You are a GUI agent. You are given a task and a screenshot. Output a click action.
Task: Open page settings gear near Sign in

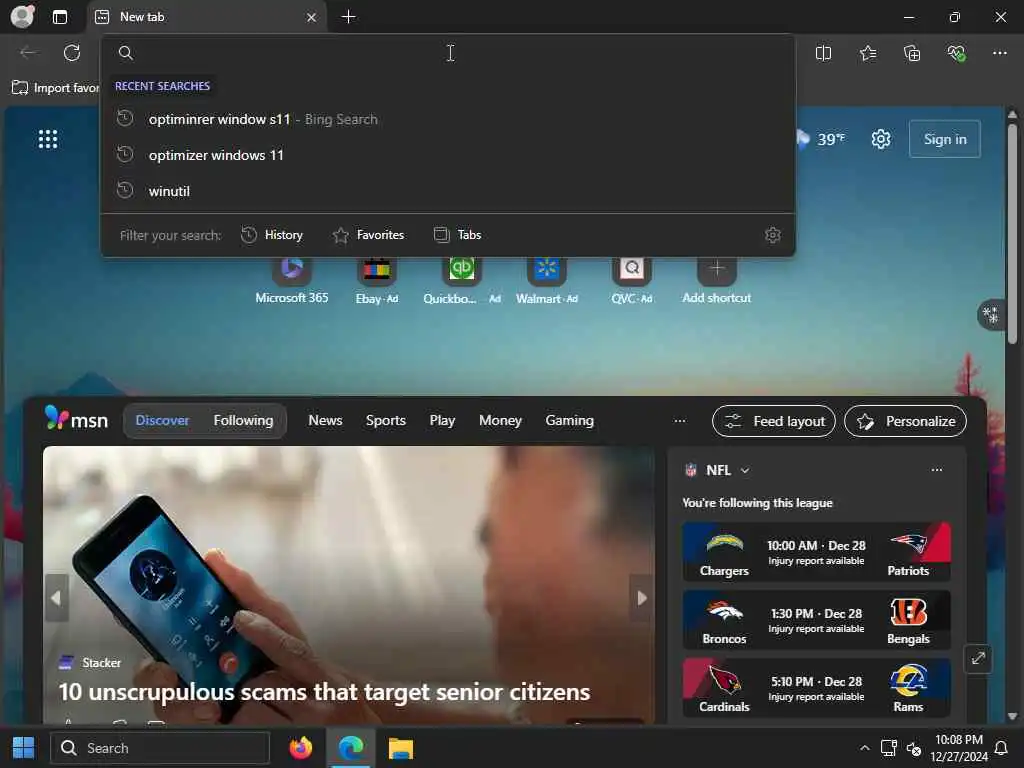(x=881, y=139)
